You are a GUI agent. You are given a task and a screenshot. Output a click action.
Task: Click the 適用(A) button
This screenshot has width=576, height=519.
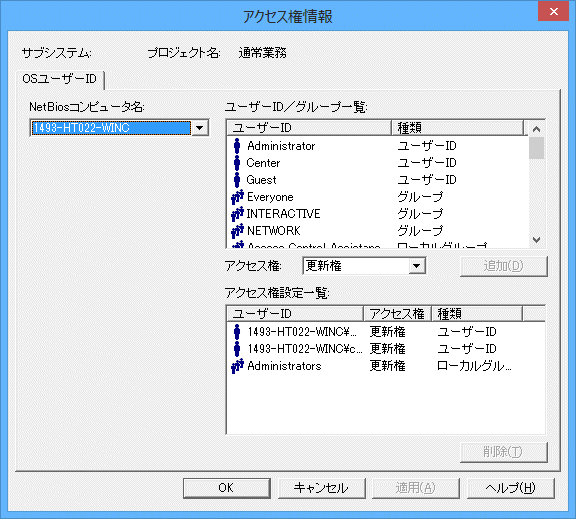click(415, 488)
